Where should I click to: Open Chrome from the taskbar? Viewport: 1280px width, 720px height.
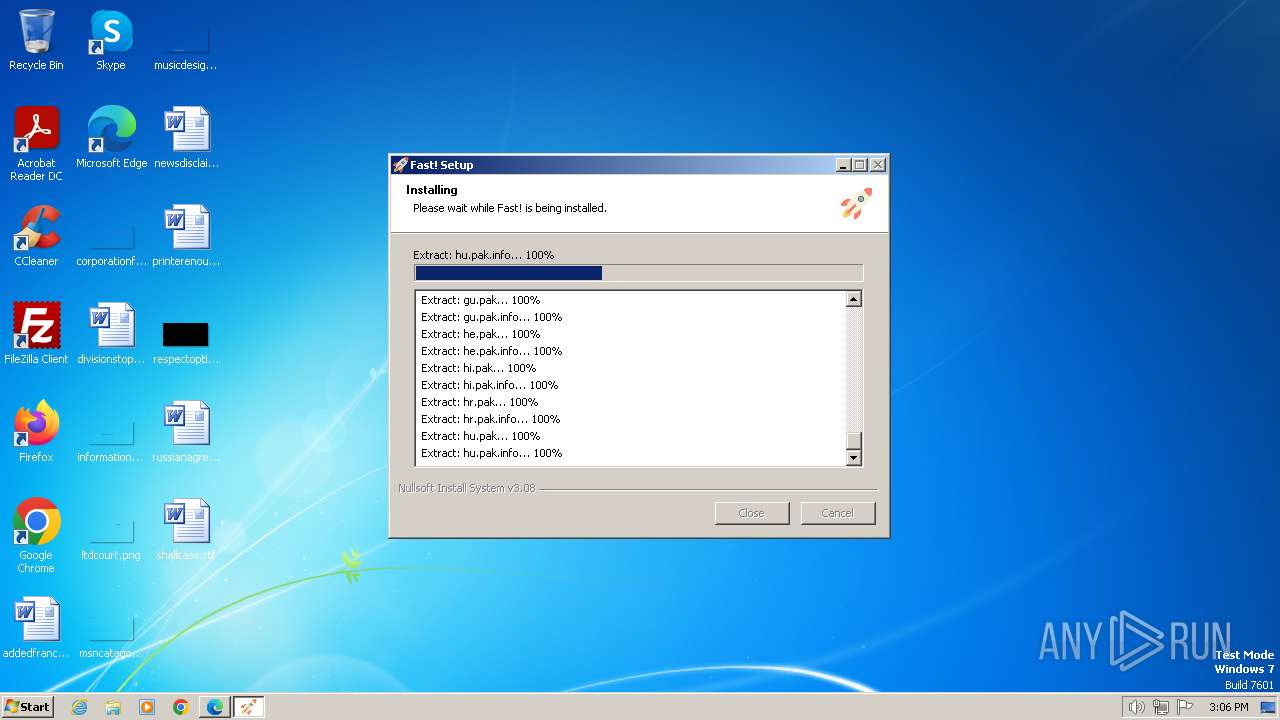click(x=181, y=707)
